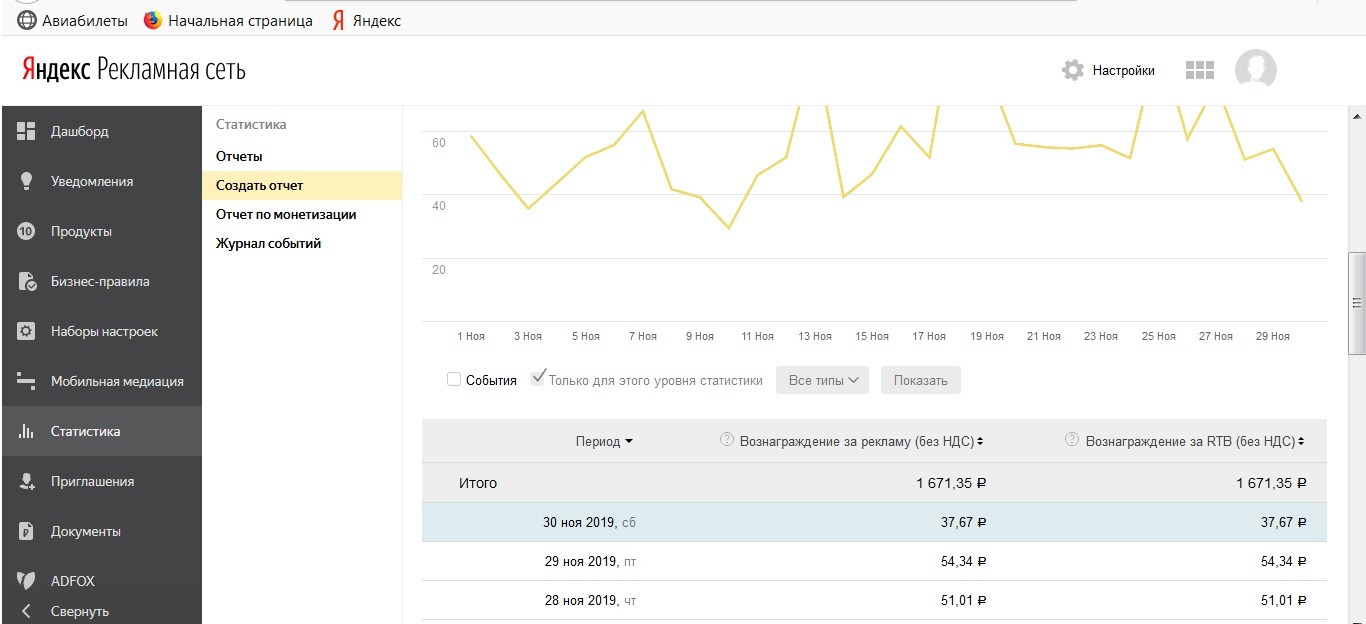Toggle 'Только для этого уровня статистики' checkbox
Screen dimensions: 1366x624
point(538,379)
